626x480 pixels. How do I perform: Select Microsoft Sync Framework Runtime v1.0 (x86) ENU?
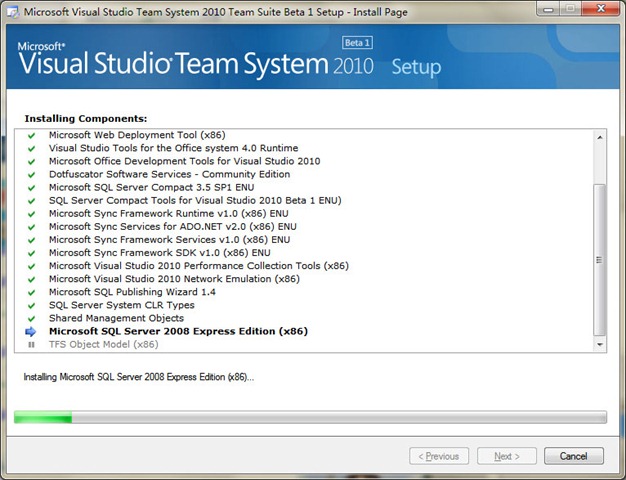point(168,214)
